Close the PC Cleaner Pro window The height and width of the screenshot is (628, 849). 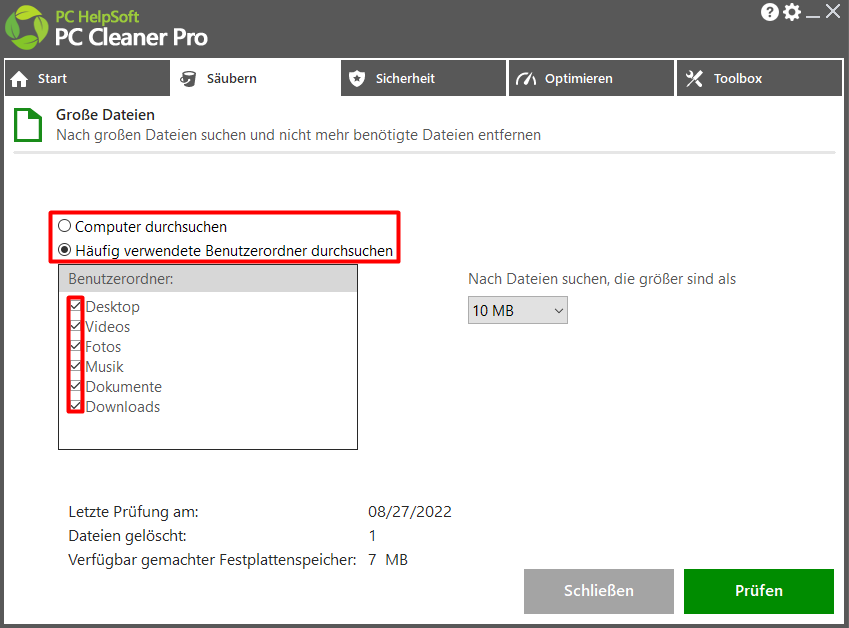coord(833,11)
